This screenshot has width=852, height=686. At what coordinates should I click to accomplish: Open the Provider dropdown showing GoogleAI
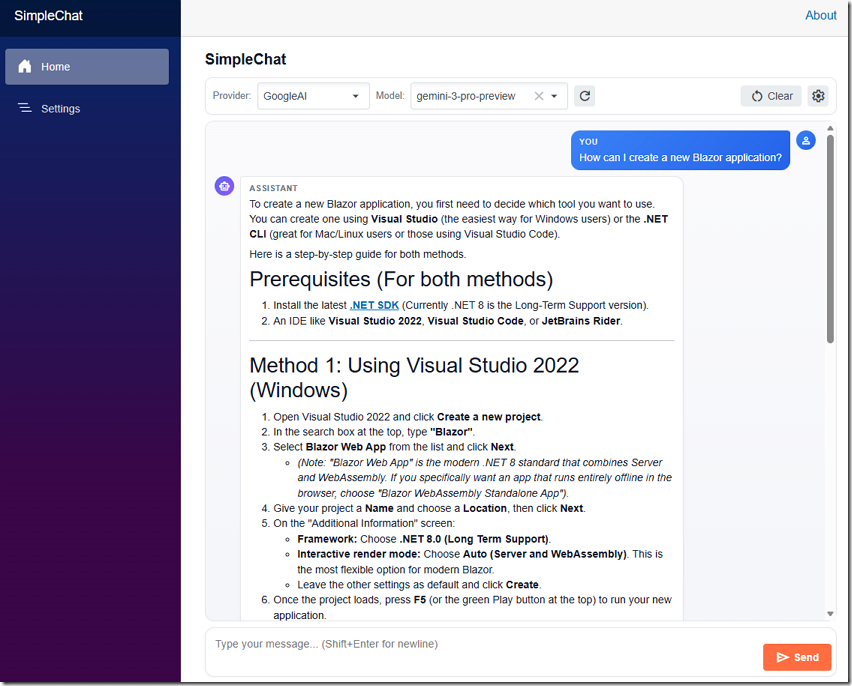(314, 96)
